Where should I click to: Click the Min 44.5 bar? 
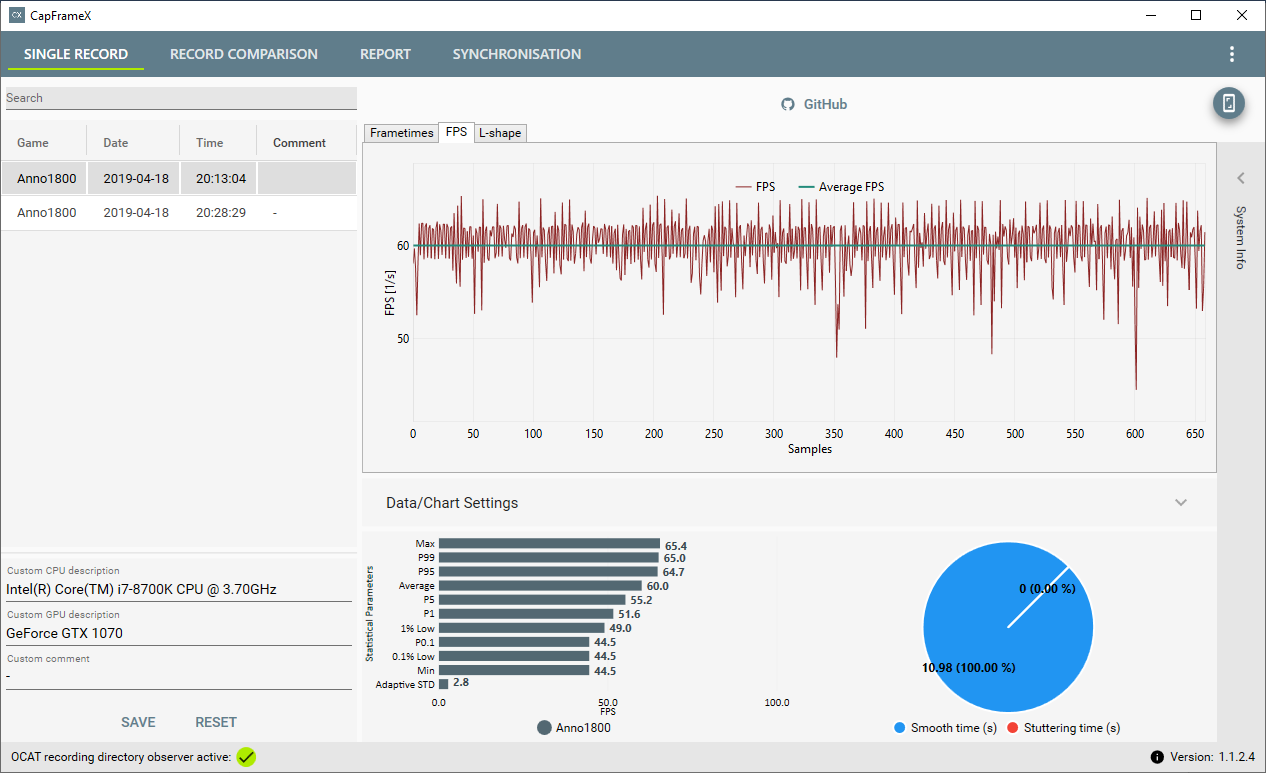(514, 670)
